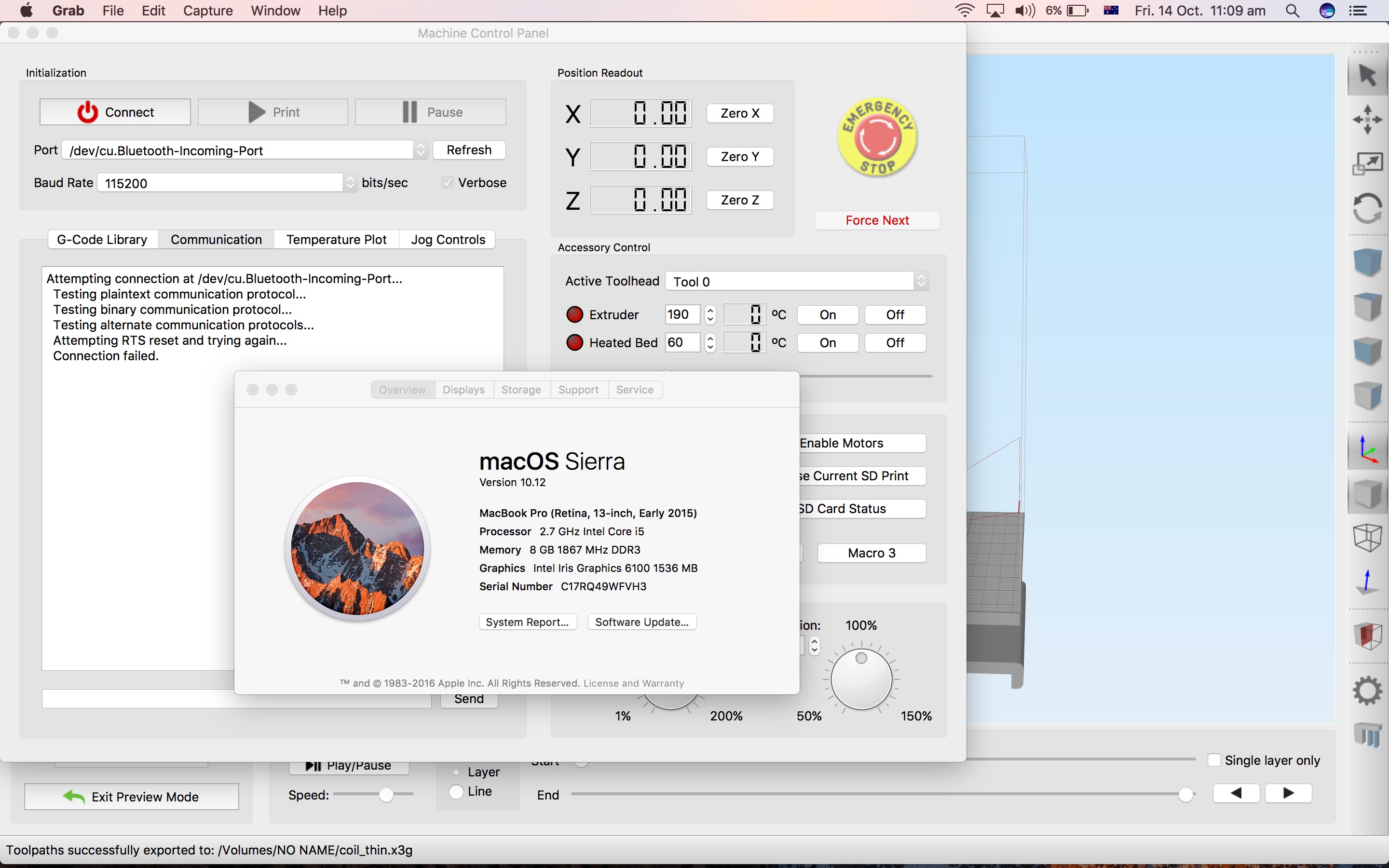Switch to the Temperature Plot tab

(x=336, y=239)
